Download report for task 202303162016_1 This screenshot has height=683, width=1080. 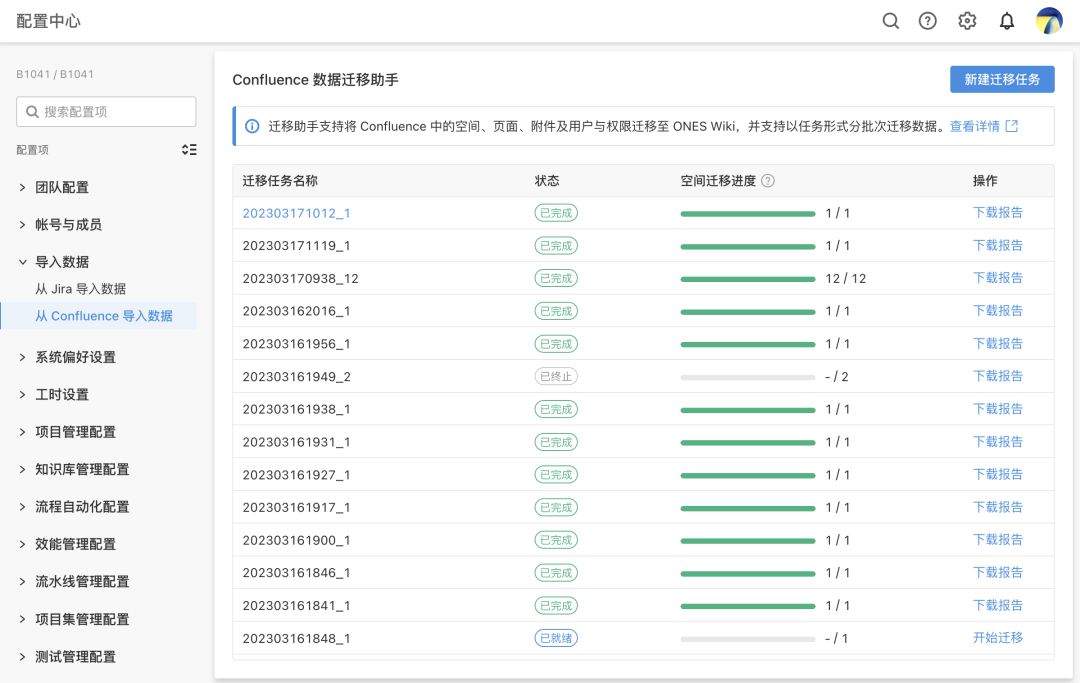[x=997, y=311]
